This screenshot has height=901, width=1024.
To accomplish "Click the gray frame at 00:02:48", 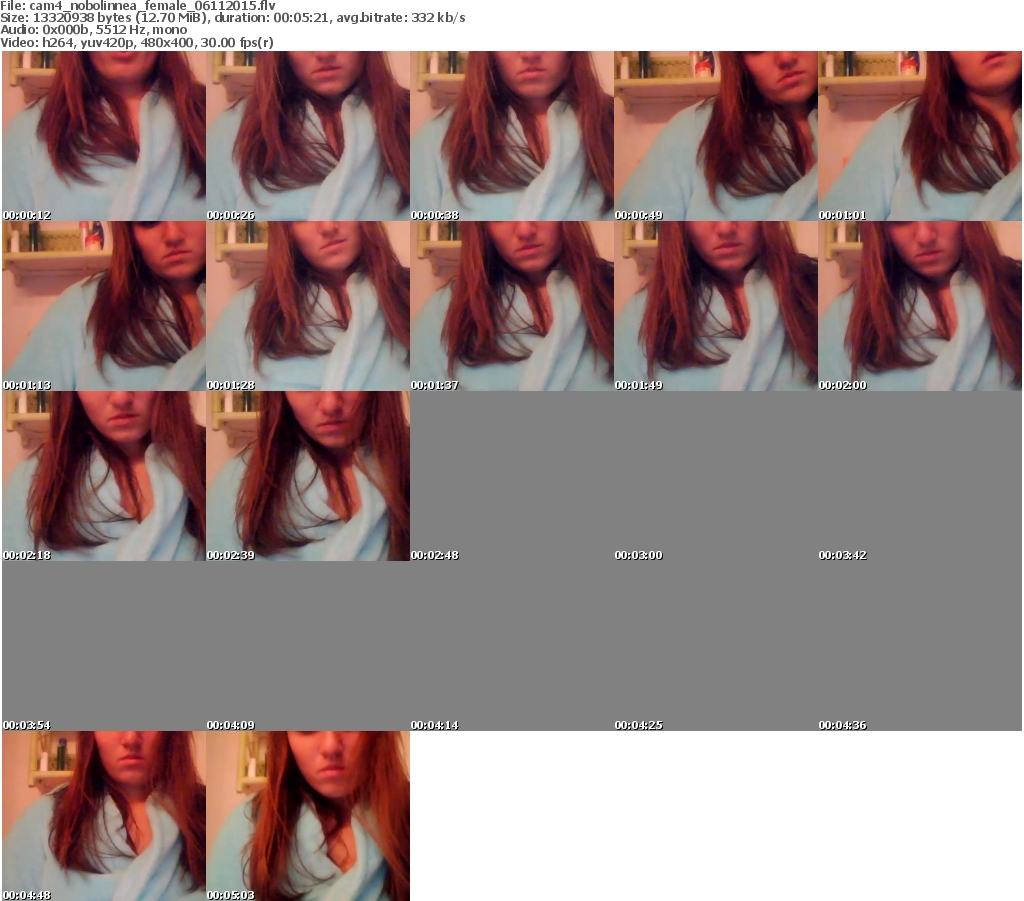I will click(x=511, y=476).
